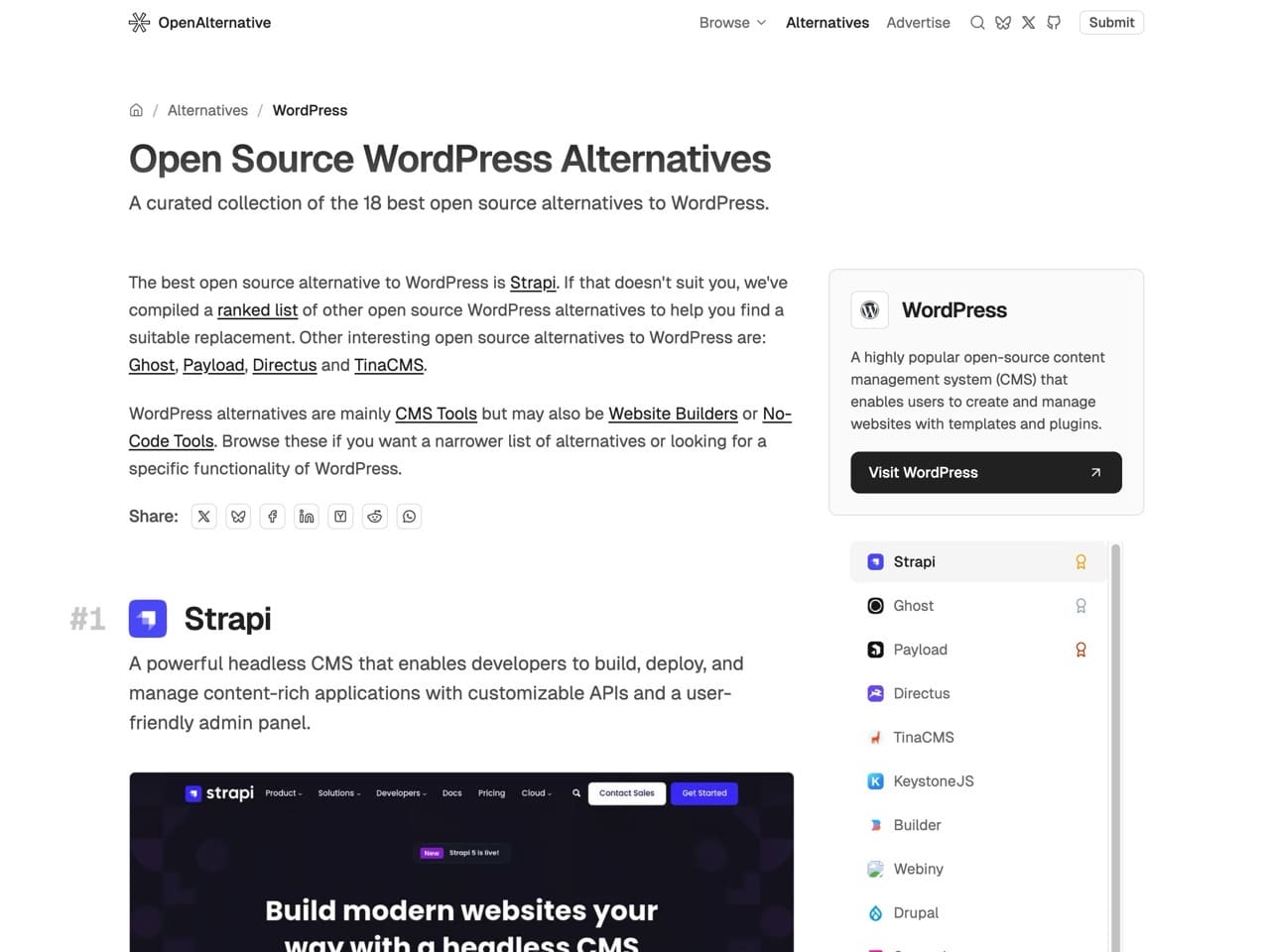Click the Visit WordPress button

986,472
